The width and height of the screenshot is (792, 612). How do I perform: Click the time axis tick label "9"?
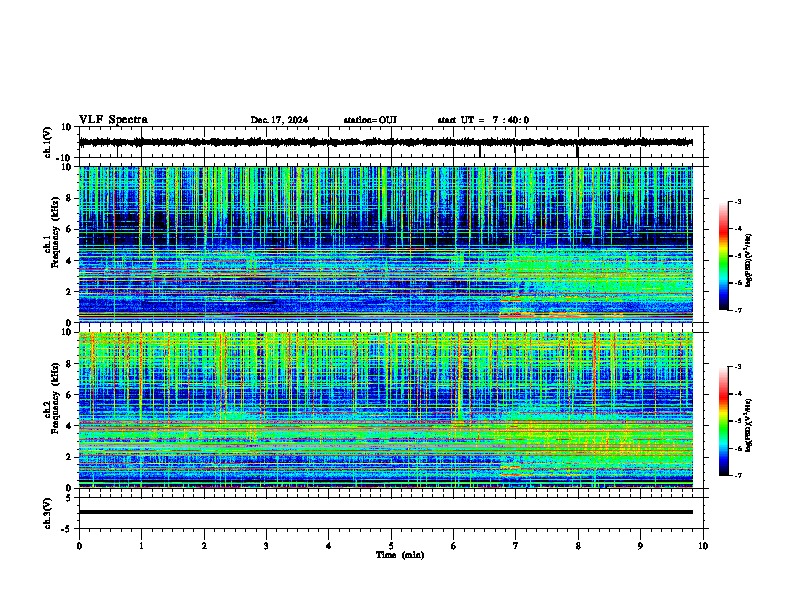640,546
